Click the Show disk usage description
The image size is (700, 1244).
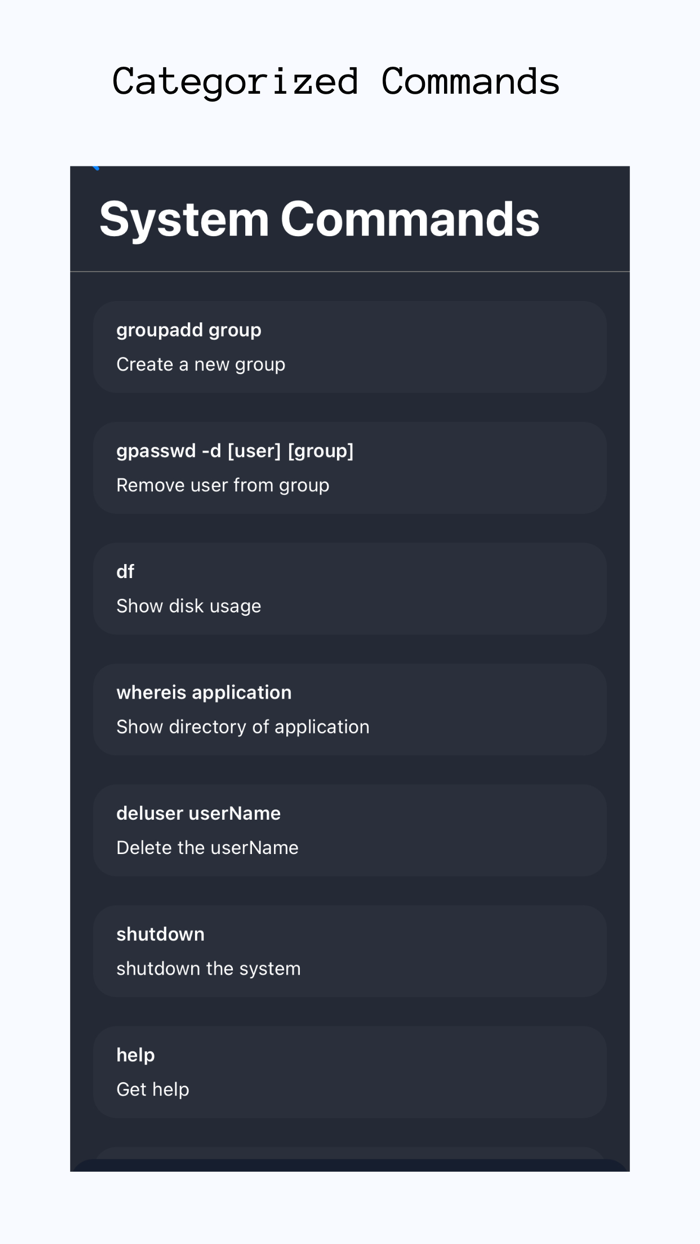click(189, 606)
